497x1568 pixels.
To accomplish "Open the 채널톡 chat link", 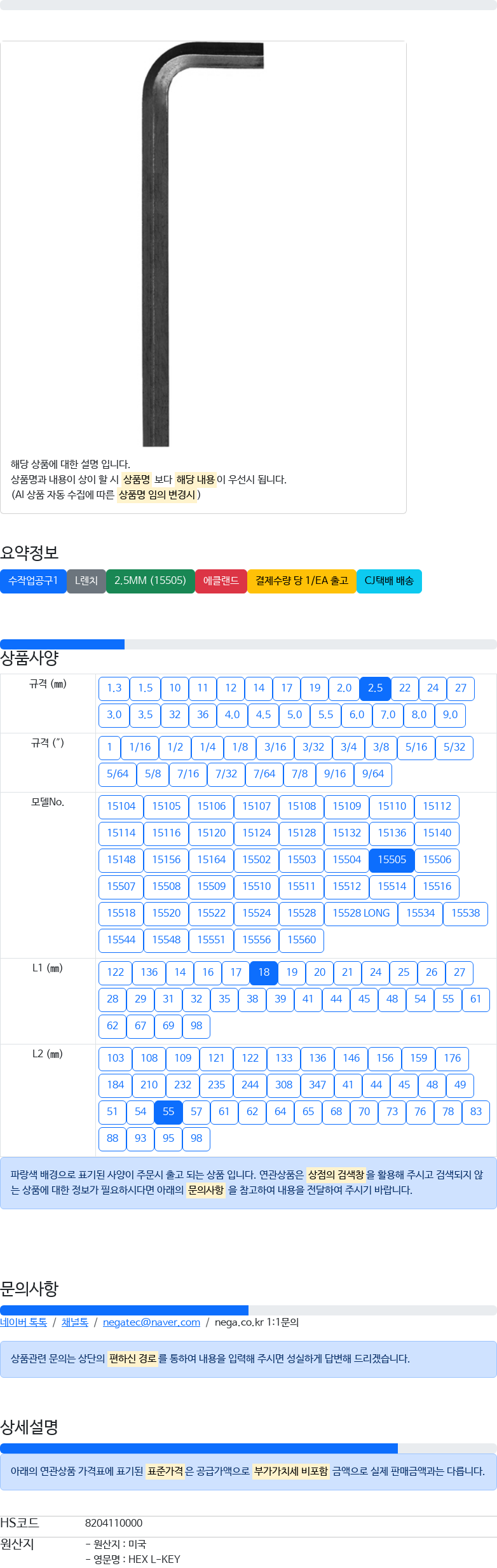I will point(75,1322).
